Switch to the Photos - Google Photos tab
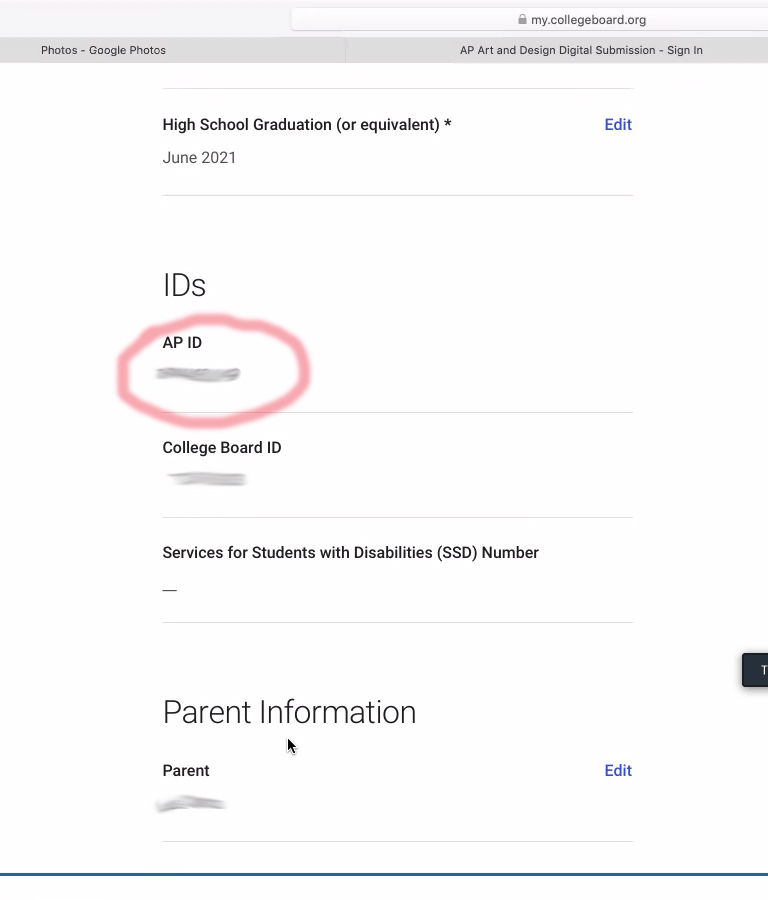Image resolution: width=768 pixels, height=900 pixels. [103, 50]
